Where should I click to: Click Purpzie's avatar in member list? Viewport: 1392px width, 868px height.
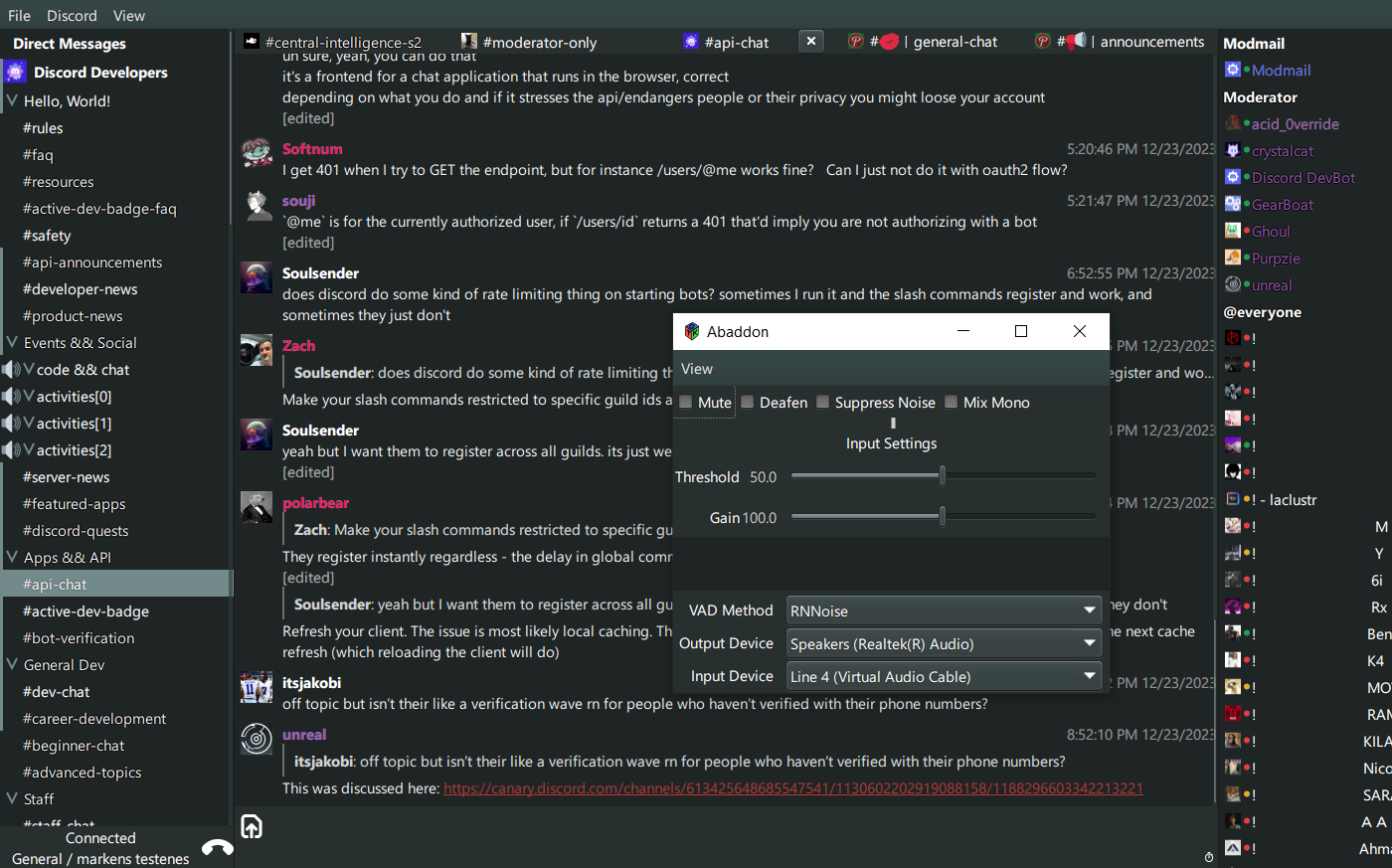coord(1233,258)
